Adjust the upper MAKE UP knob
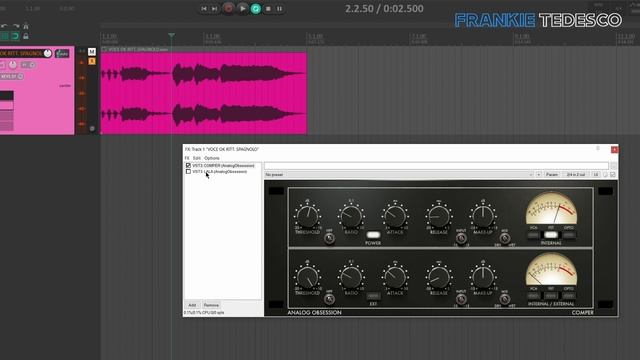Image resolution: width=640 pixels, height=360 pixels. [483, 216]
